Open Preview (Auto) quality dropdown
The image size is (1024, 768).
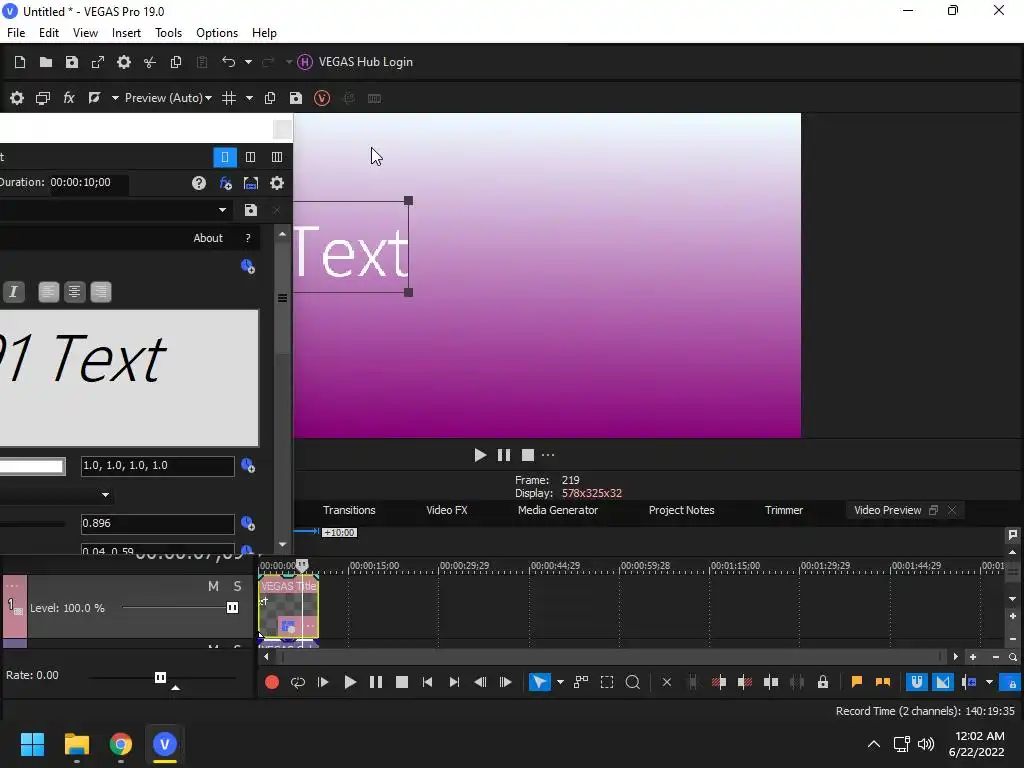pos(168,98)
